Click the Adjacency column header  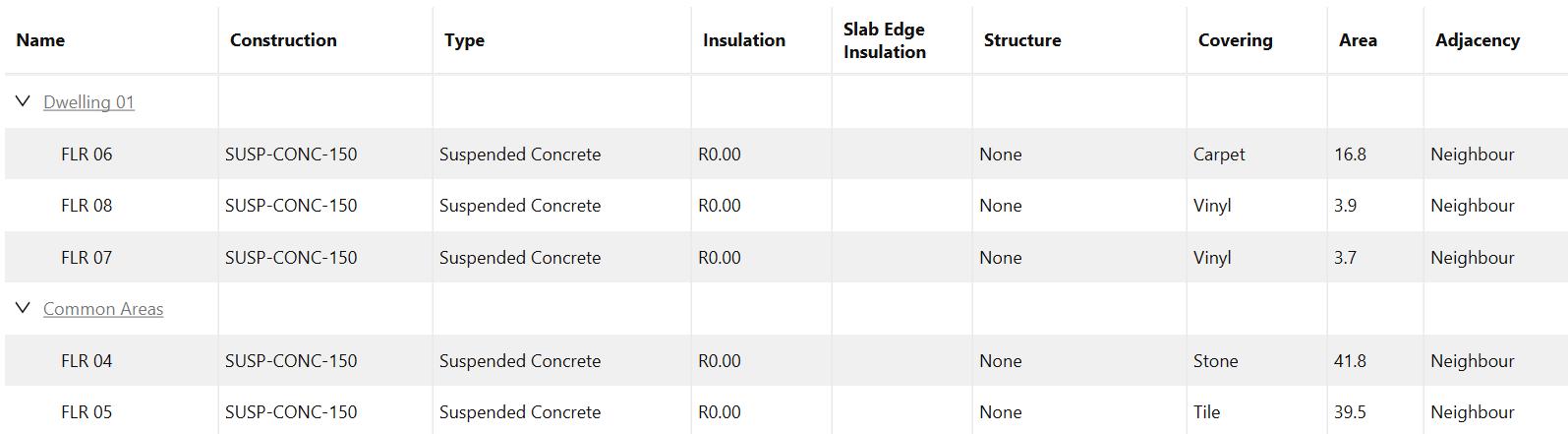tap(1477, 40)
